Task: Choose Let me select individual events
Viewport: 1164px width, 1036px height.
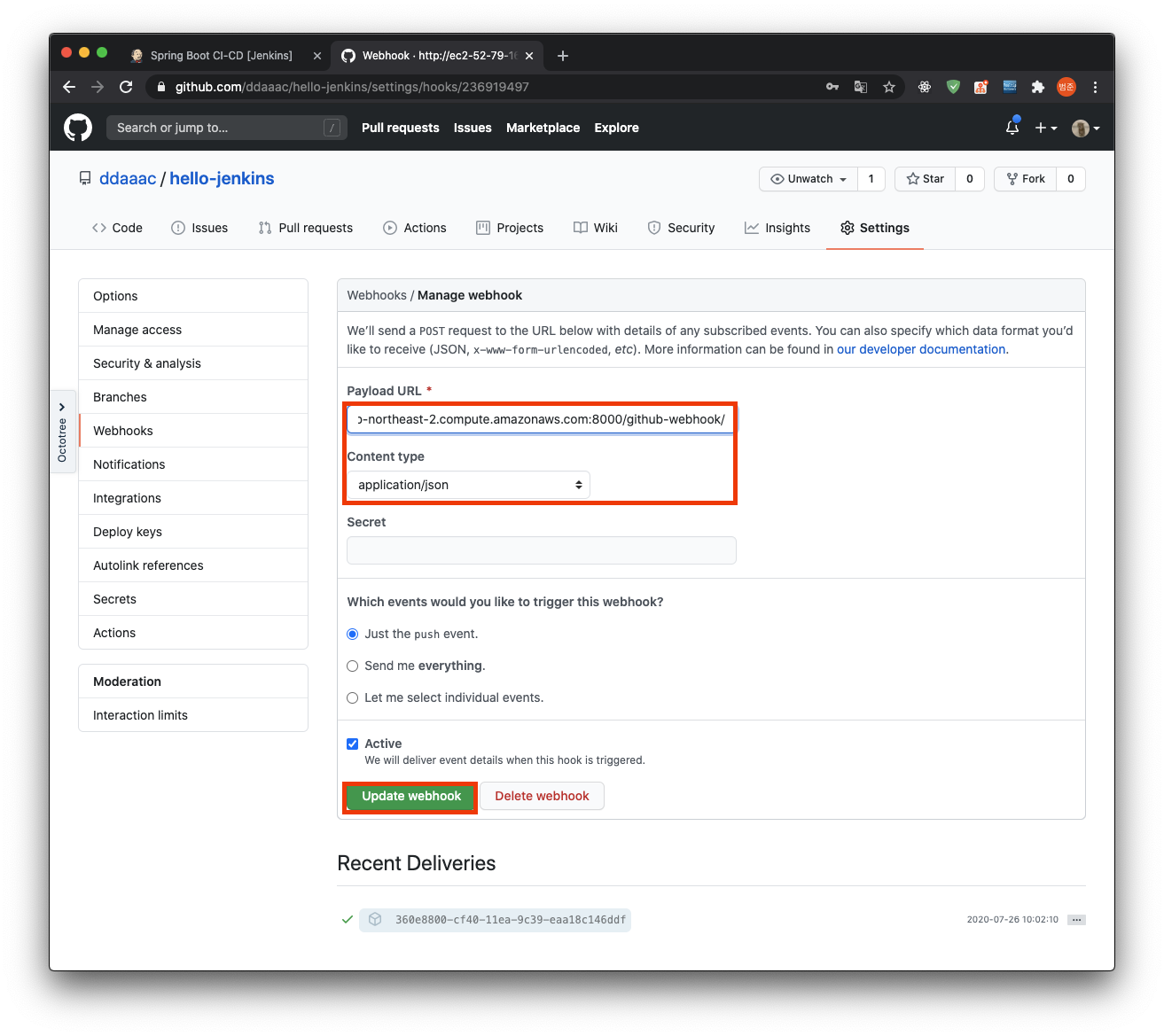Action: point(353,697)
